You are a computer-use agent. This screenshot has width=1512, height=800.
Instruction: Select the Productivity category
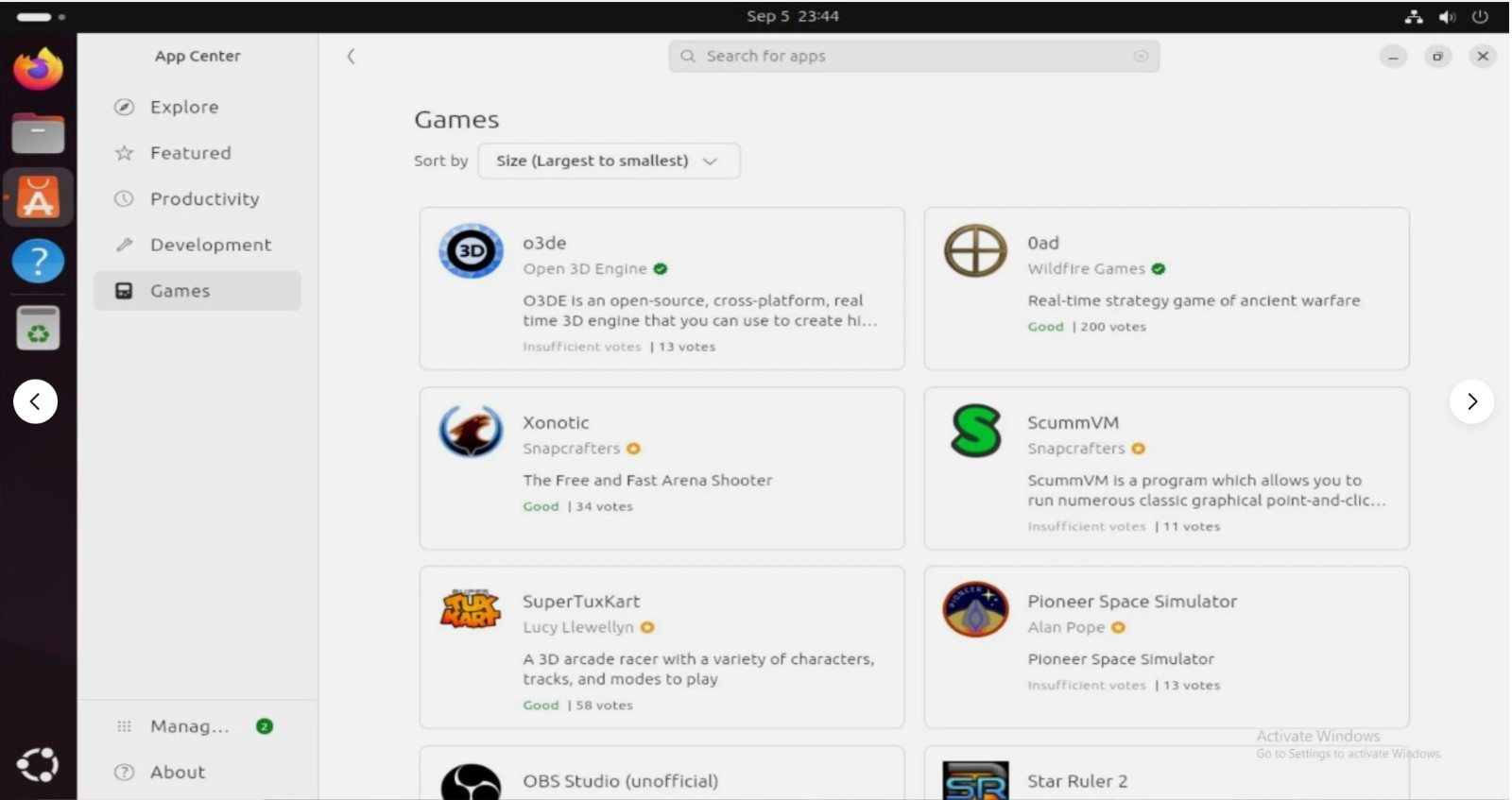click(x=198, y=198)
